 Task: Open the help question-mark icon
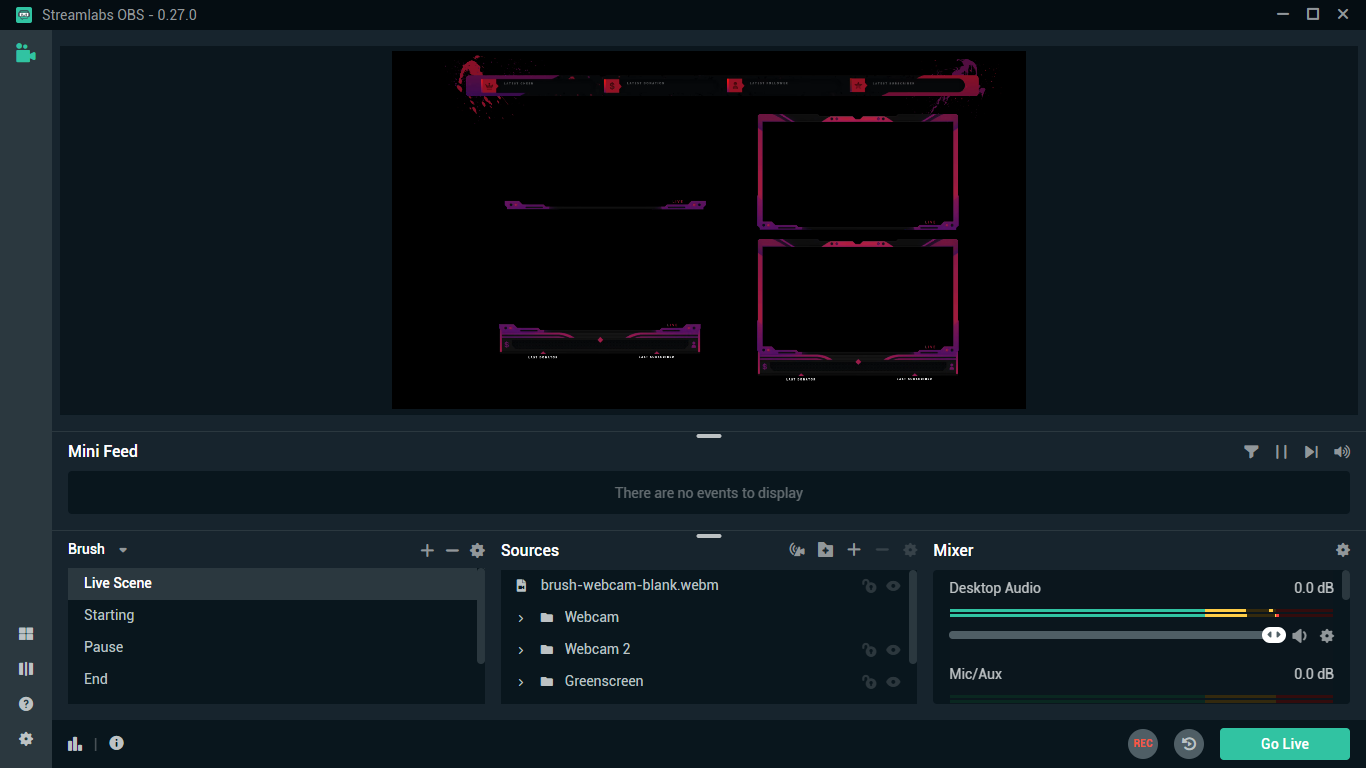tap(26, 704)
